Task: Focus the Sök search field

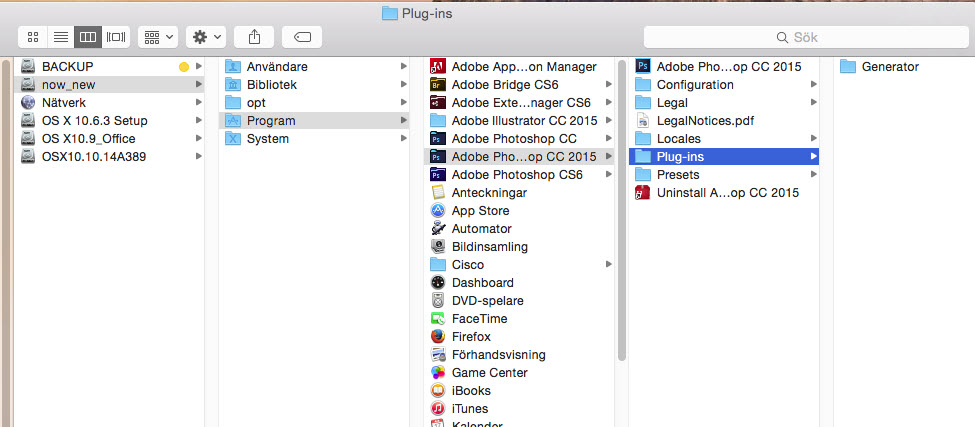Action: (806, 37)
